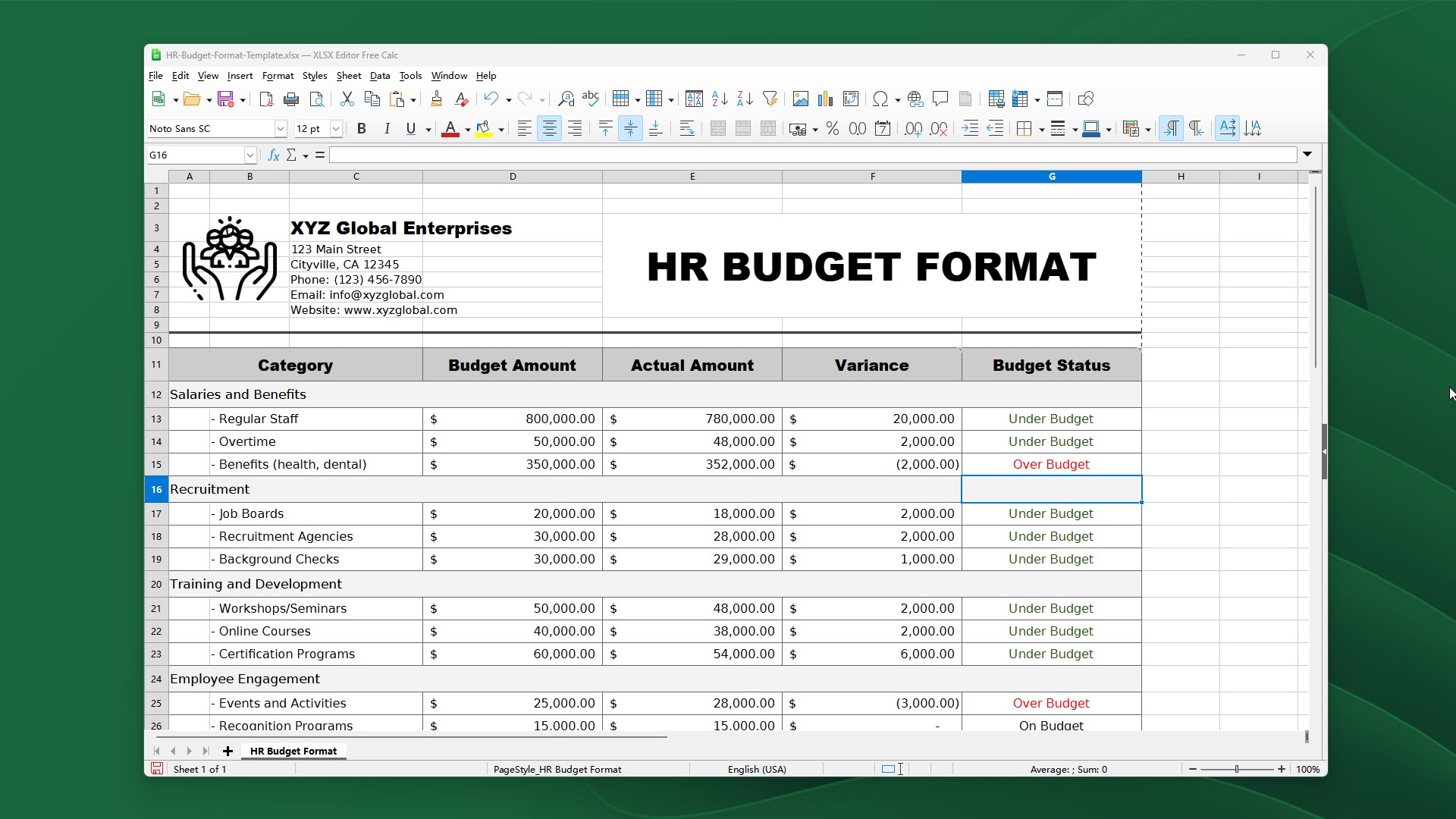
Task: Toggle Align Right button
Action: click(575, 129)
